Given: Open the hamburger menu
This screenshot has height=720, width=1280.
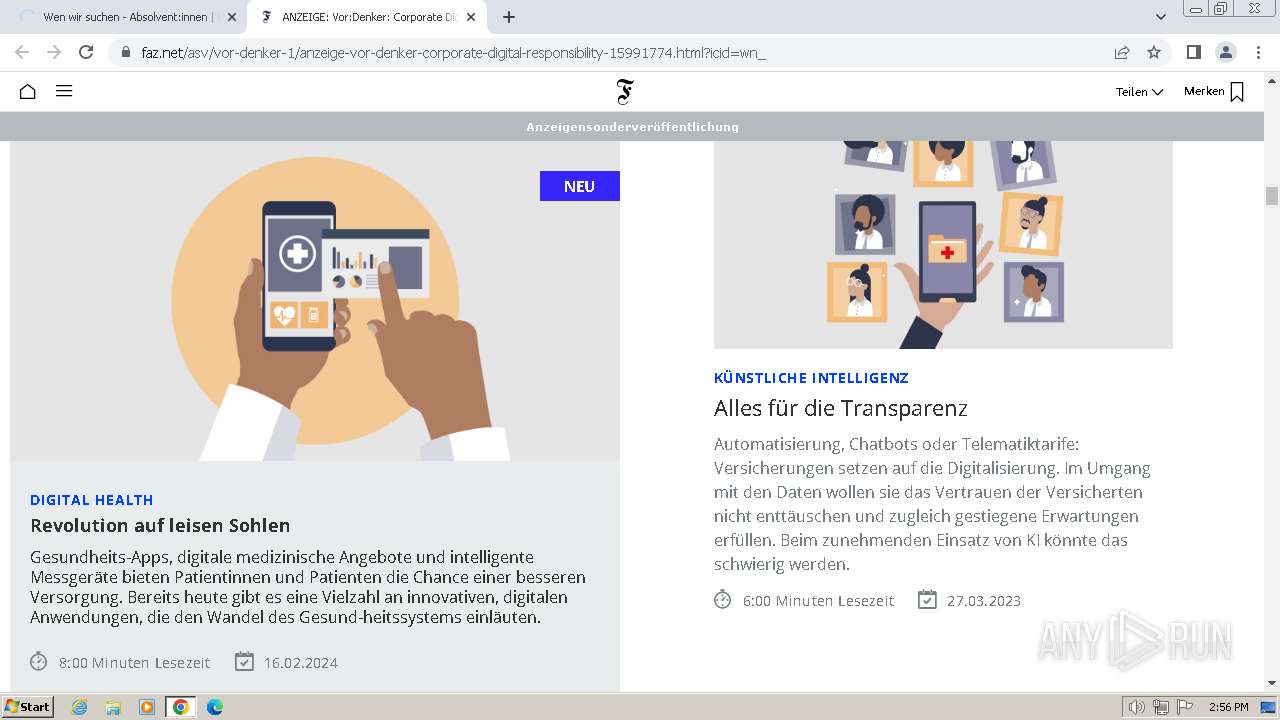Looking at the screenshot, I should coord(64,91).
